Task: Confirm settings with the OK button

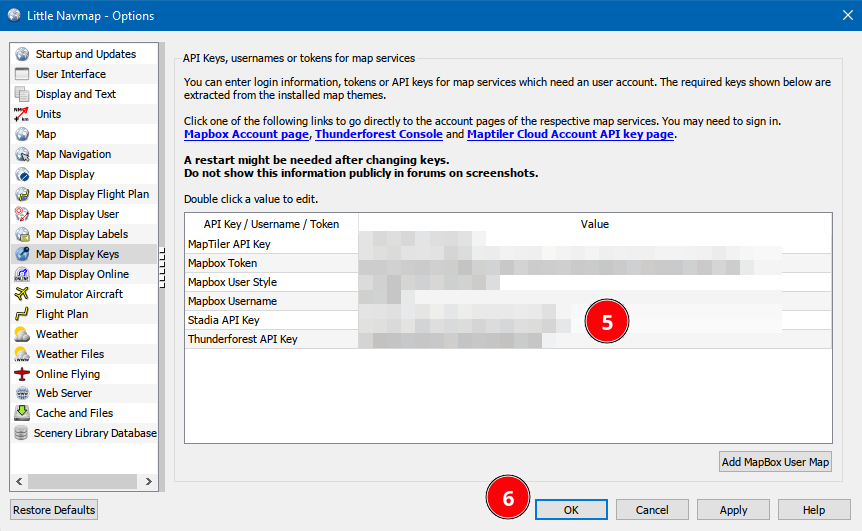Action: [x=571, y=510]
